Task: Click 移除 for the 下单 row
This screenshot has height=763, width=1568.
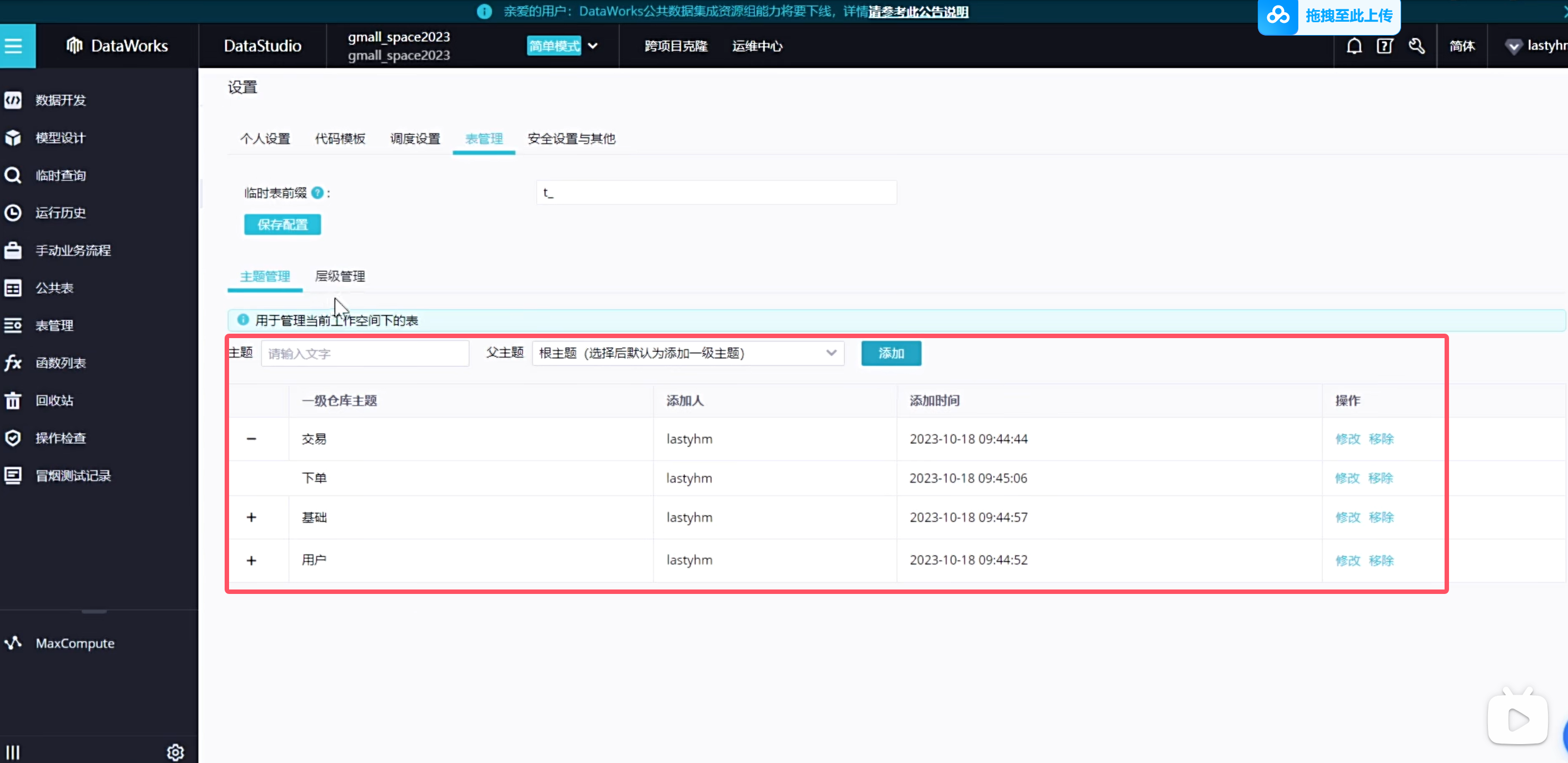Action: coord(1381,478)
